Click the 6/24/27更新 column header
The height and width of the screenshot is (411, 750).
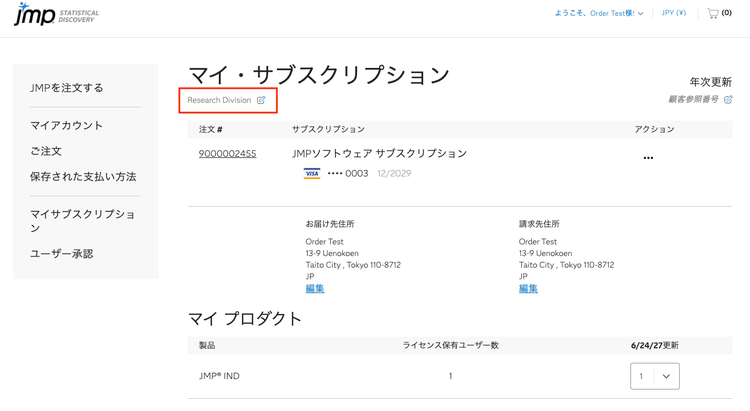pos(655,345)
